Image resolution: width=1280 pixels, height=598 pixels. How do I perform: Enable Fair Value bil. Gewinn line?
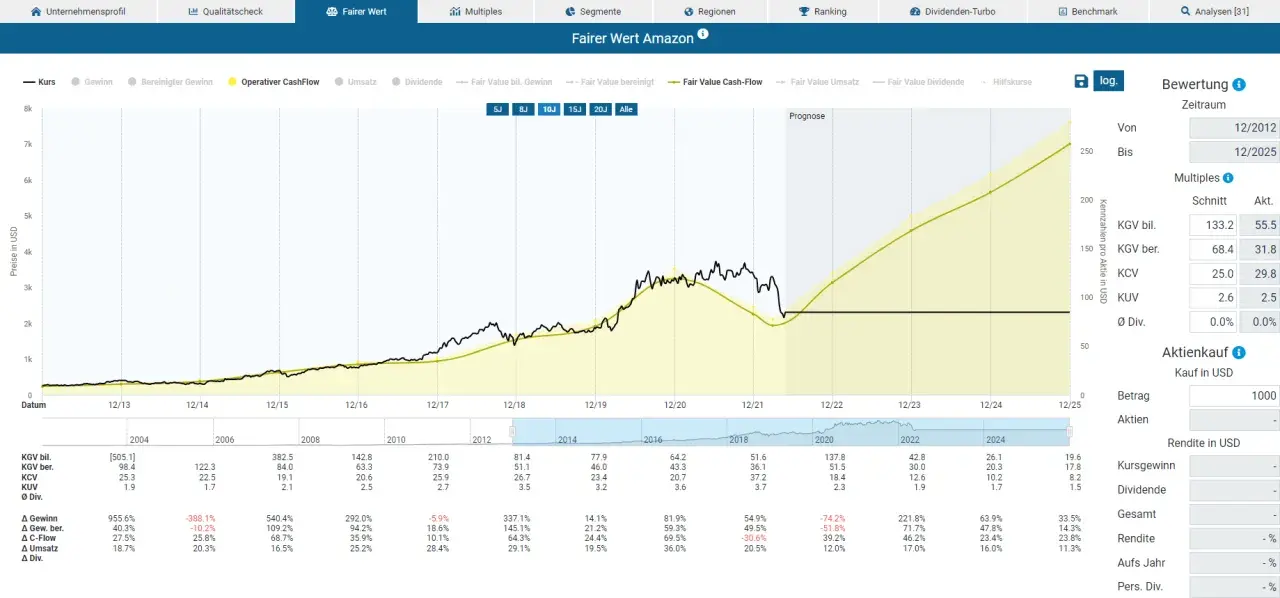pos(504,82)
